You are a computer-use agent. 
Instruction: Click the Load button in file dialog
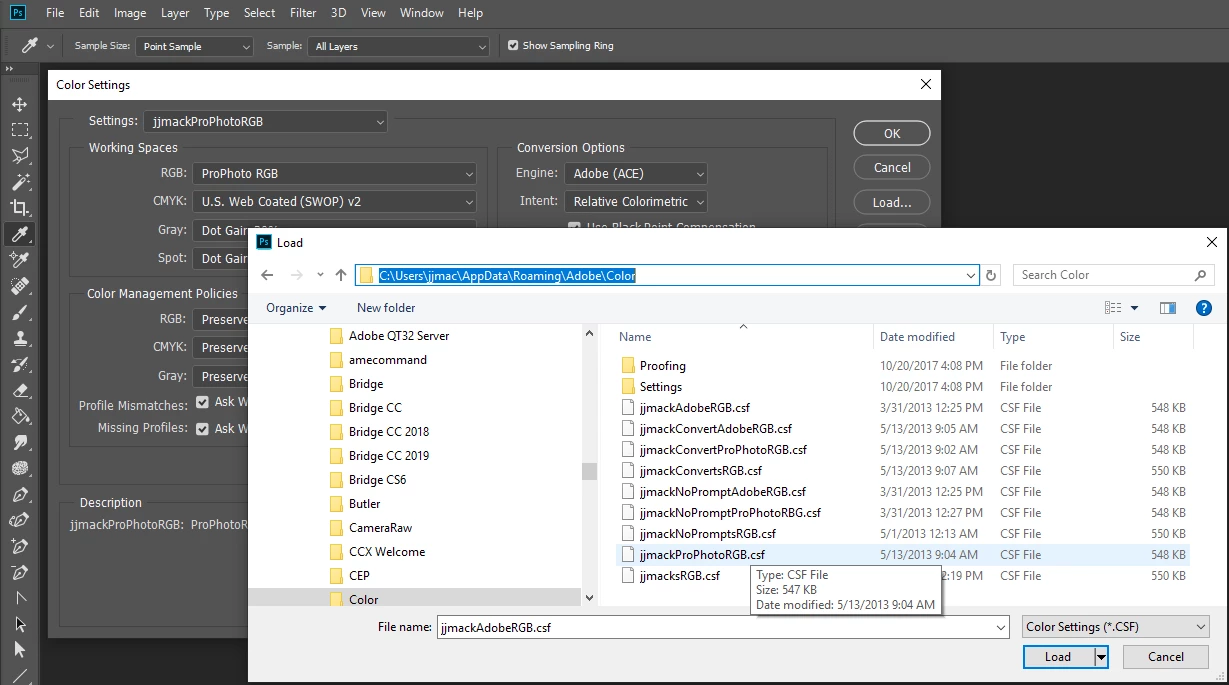click(x=1058, y=657)
